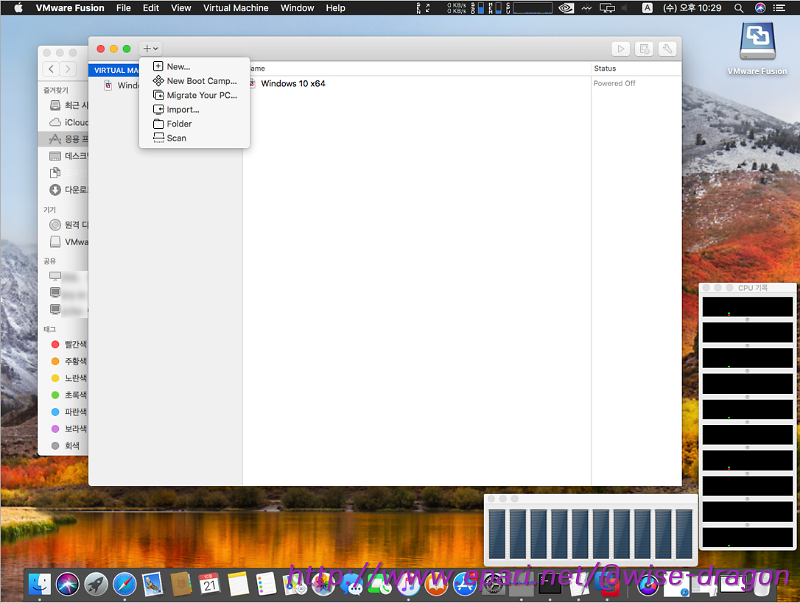Open the input source menu
The width and height of the screenshot is (800, 603).
(647, 8)
